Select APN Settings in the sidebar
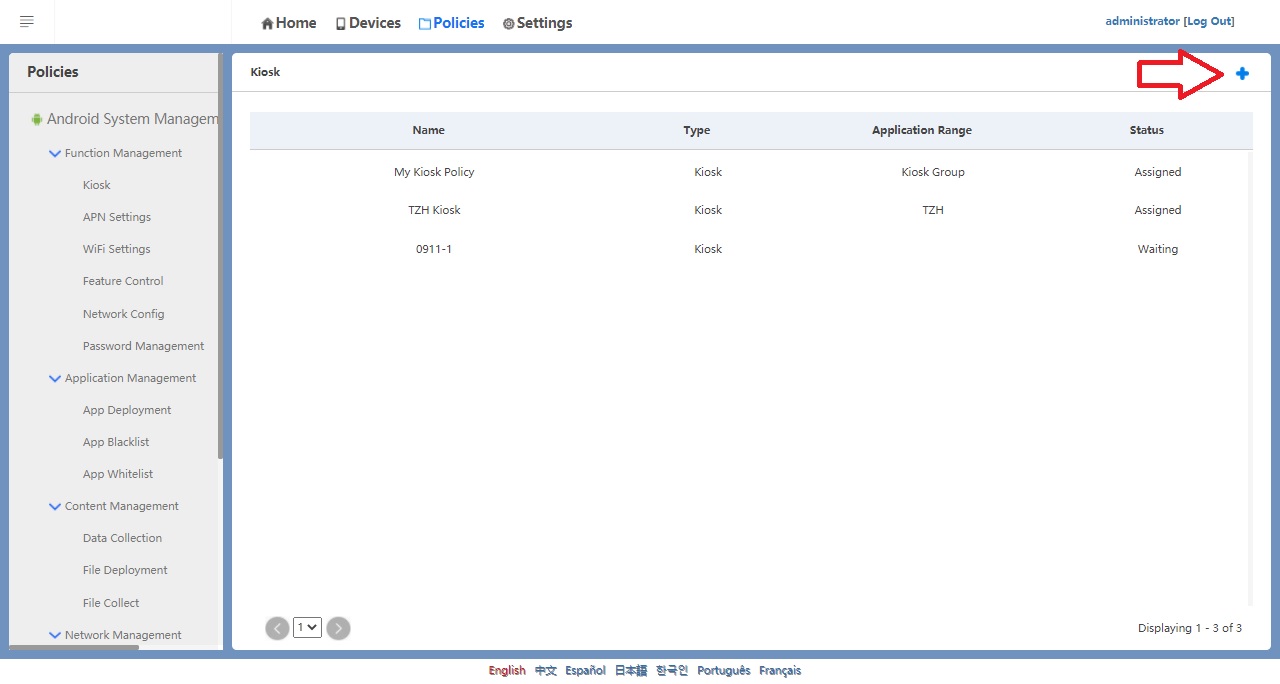The width and height of the screenshot is (1280, 684). tap(116, 217)
